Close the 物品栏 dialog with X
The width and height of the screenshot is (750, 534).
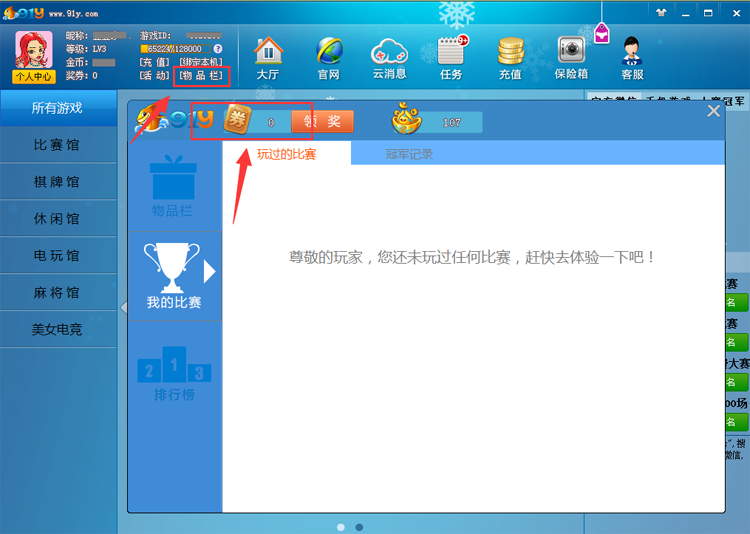coord(713,111)
